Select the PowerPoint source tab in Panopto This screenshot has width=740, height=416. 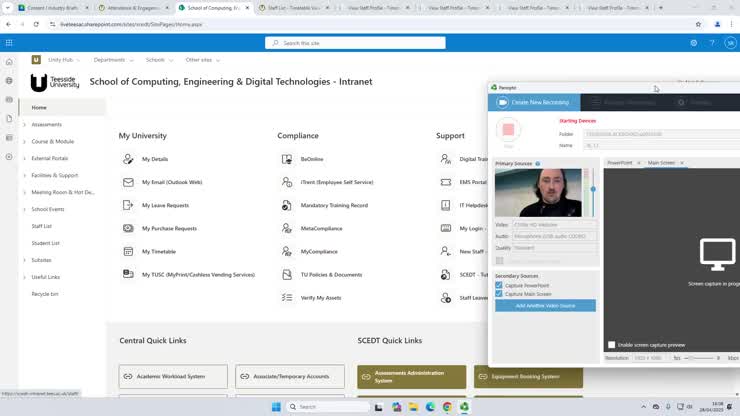coord(620,163)
